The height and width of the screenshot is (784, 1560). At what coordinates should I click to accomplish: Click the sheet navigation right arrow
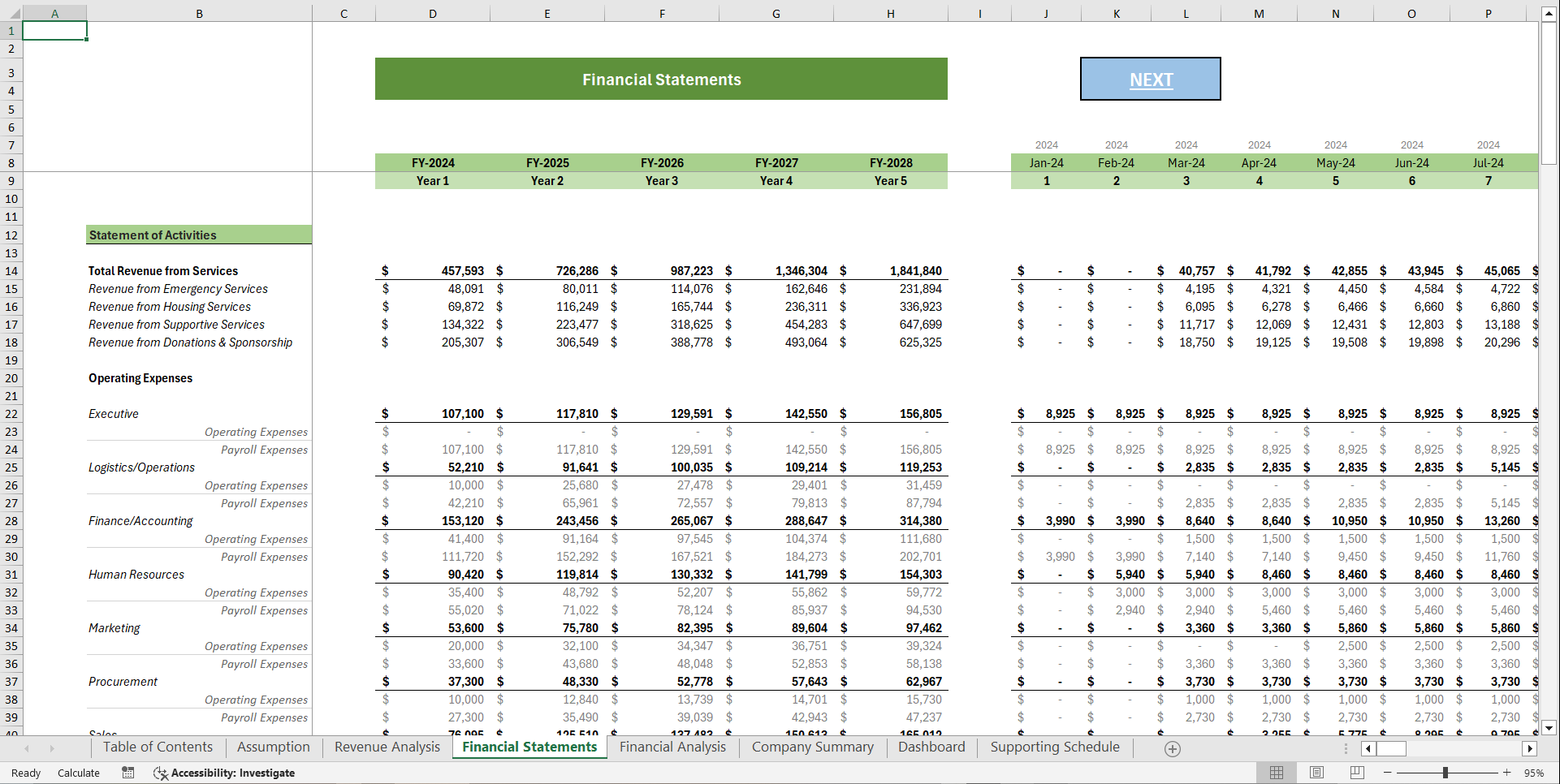click(x=53, y=747)
